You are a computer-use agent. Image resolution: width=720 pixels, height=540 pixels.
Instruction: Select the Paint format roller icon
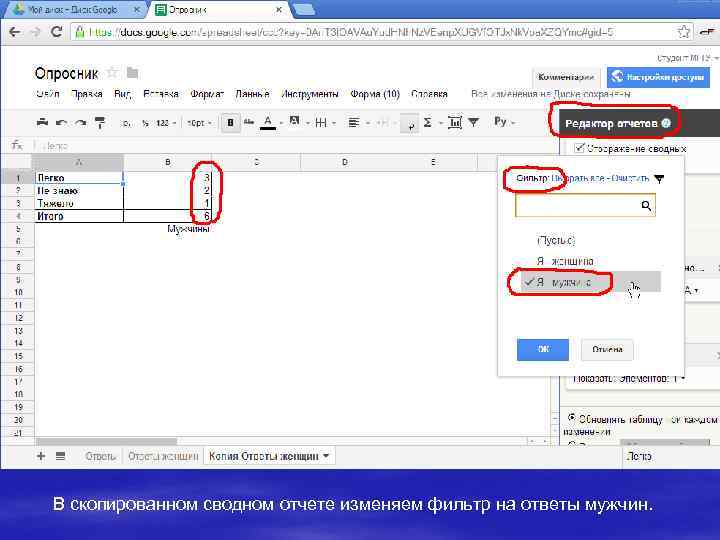pos(100,123)
